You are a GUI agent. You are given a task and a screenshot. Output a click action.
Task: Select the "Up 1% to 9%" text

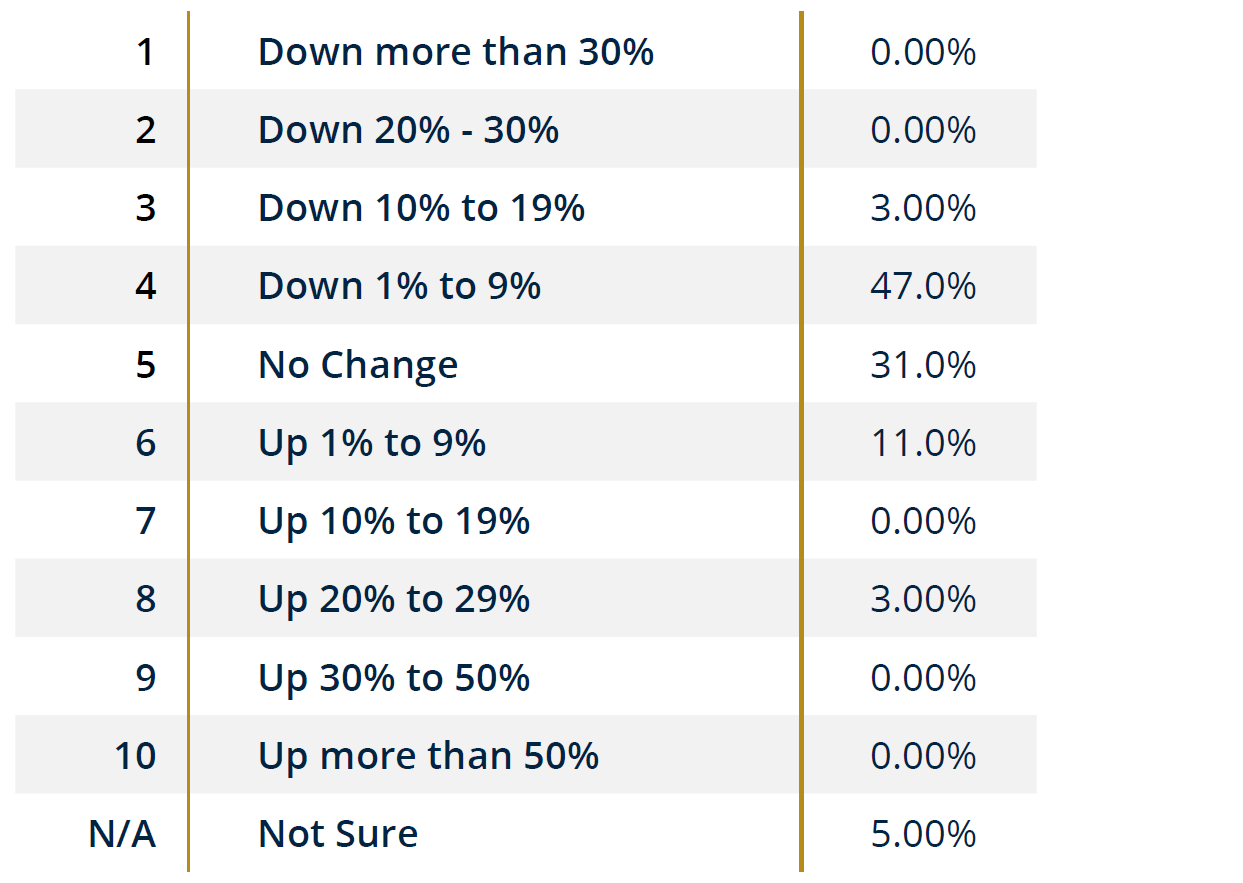(372, 443)
